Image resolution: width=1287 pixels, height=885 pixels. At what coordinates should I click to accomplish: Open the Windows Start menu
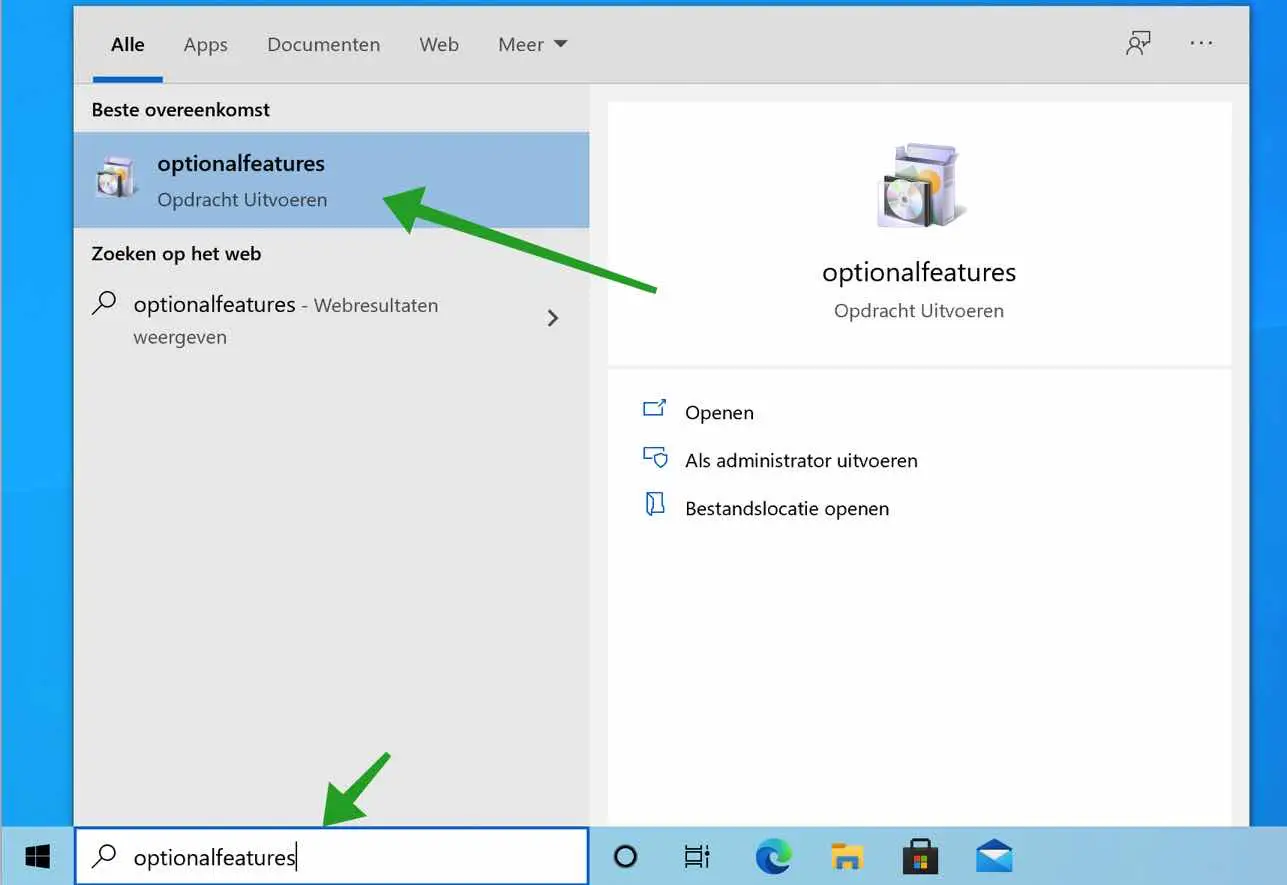[x=37, y=857]
